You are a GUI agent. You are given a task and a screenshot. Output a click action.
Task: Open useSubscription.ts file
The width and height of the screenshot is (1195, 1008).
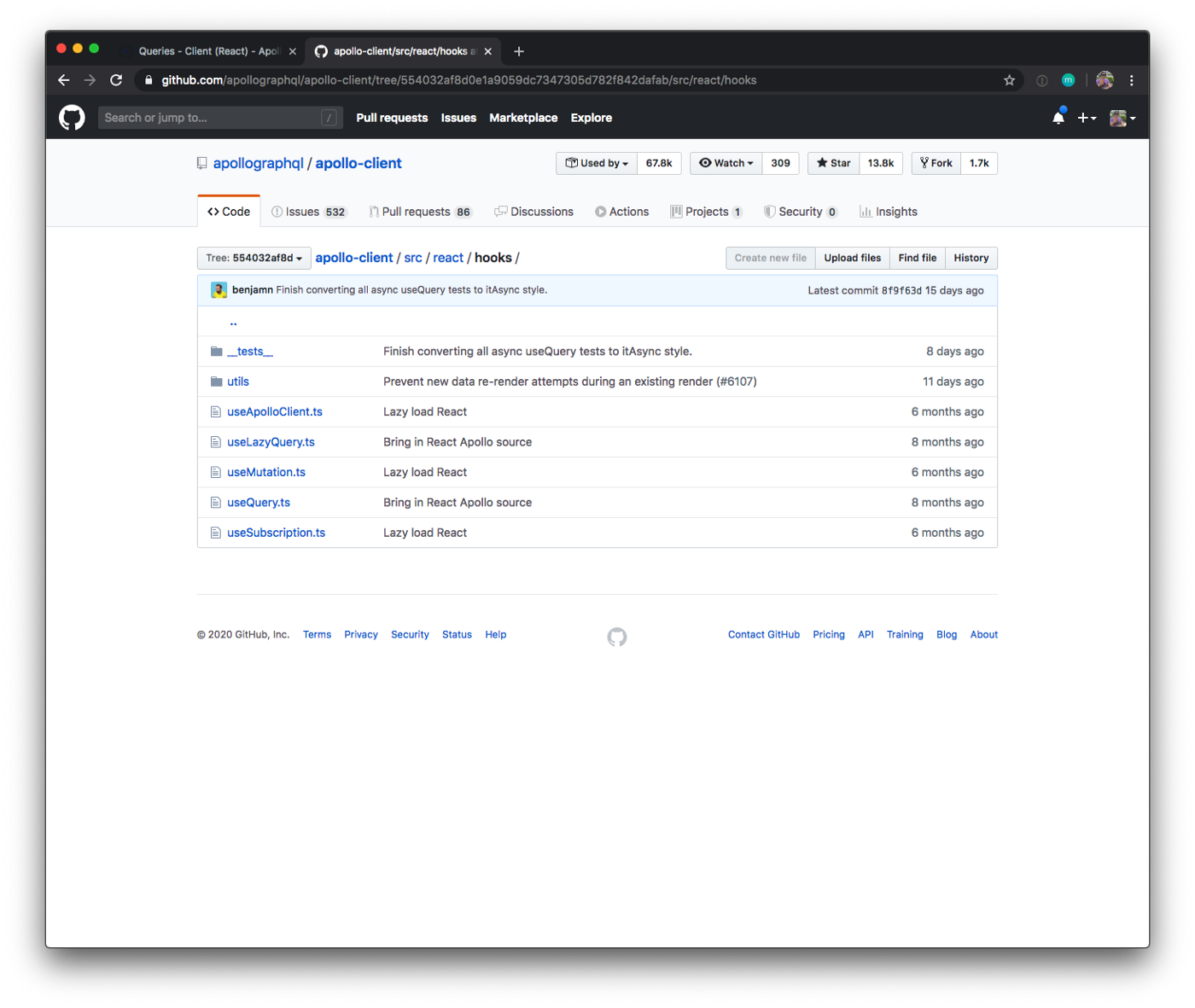coord(276,533)
